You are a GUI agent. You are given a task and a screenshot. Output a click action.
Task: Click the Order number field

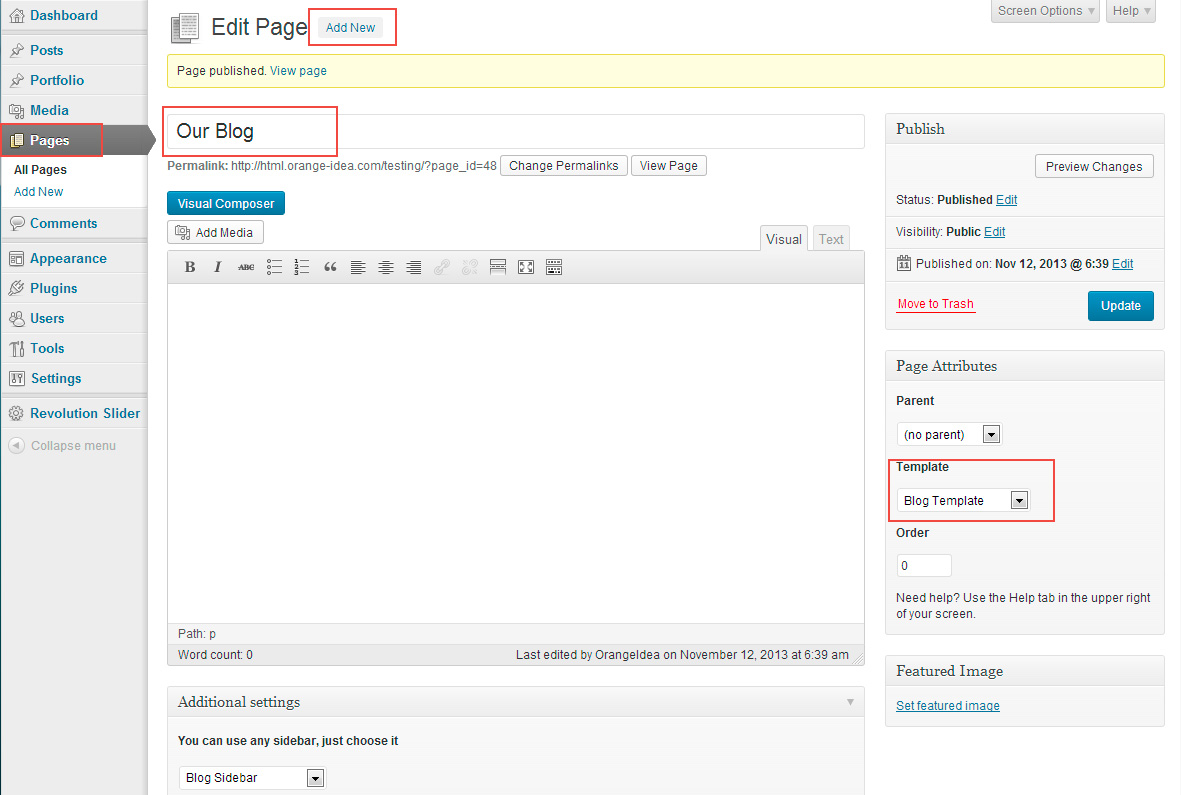tap(924, 565)
